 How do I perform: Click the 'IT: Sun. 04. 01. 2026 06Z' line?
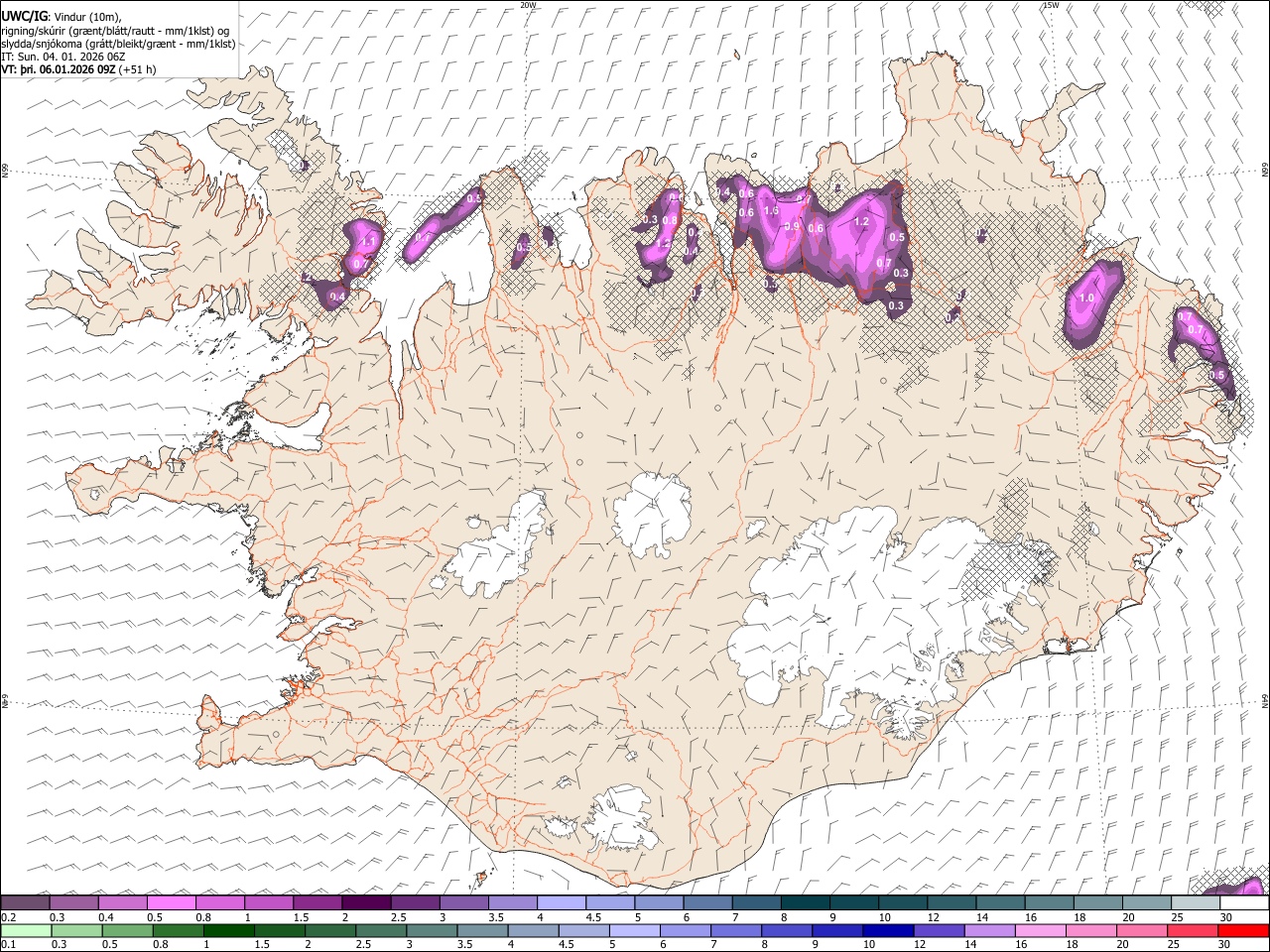click(x=63, y=57)
